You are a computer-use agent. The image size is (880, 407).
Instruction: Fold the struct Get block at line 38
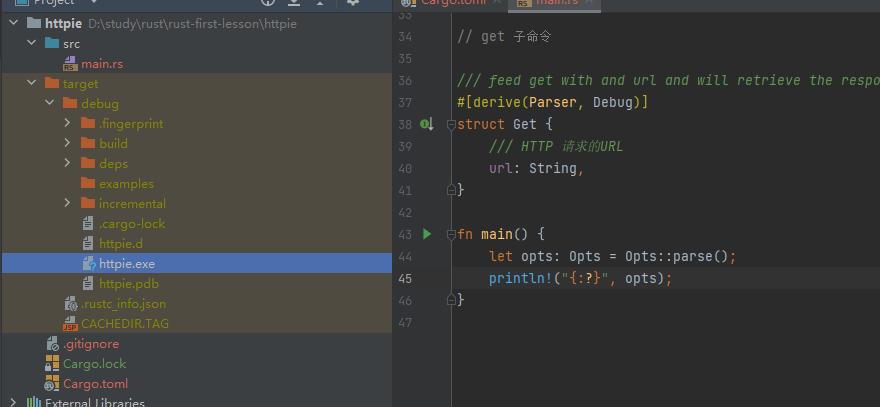pyautogui.click(x=451, y=125)
